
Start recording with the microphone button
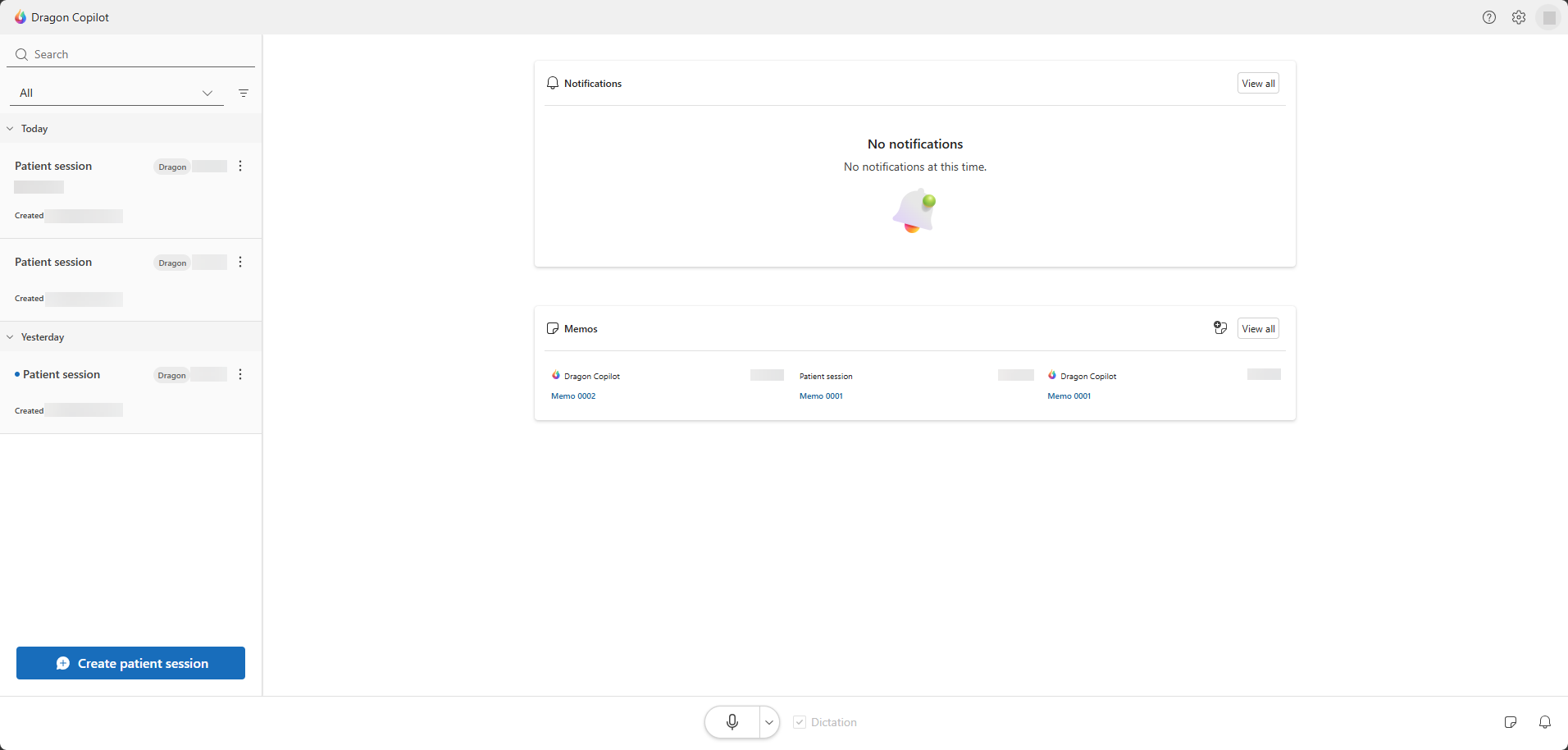click(x=732, y=722)
